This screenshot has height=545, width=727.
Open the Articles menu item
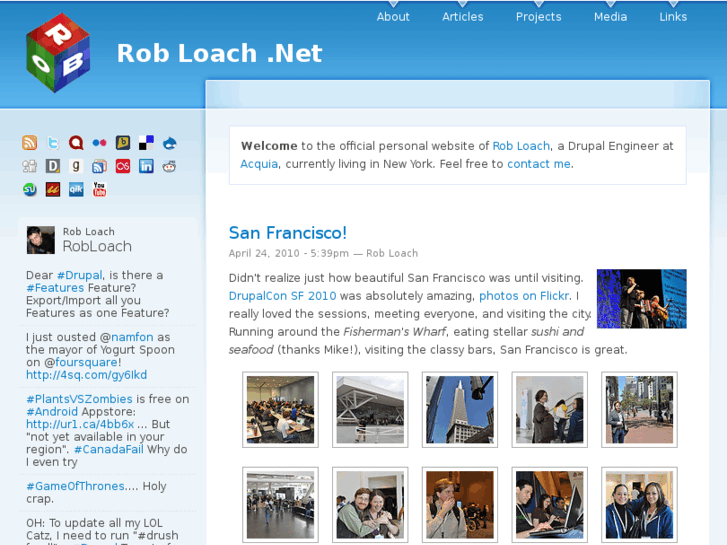(462, 17)
